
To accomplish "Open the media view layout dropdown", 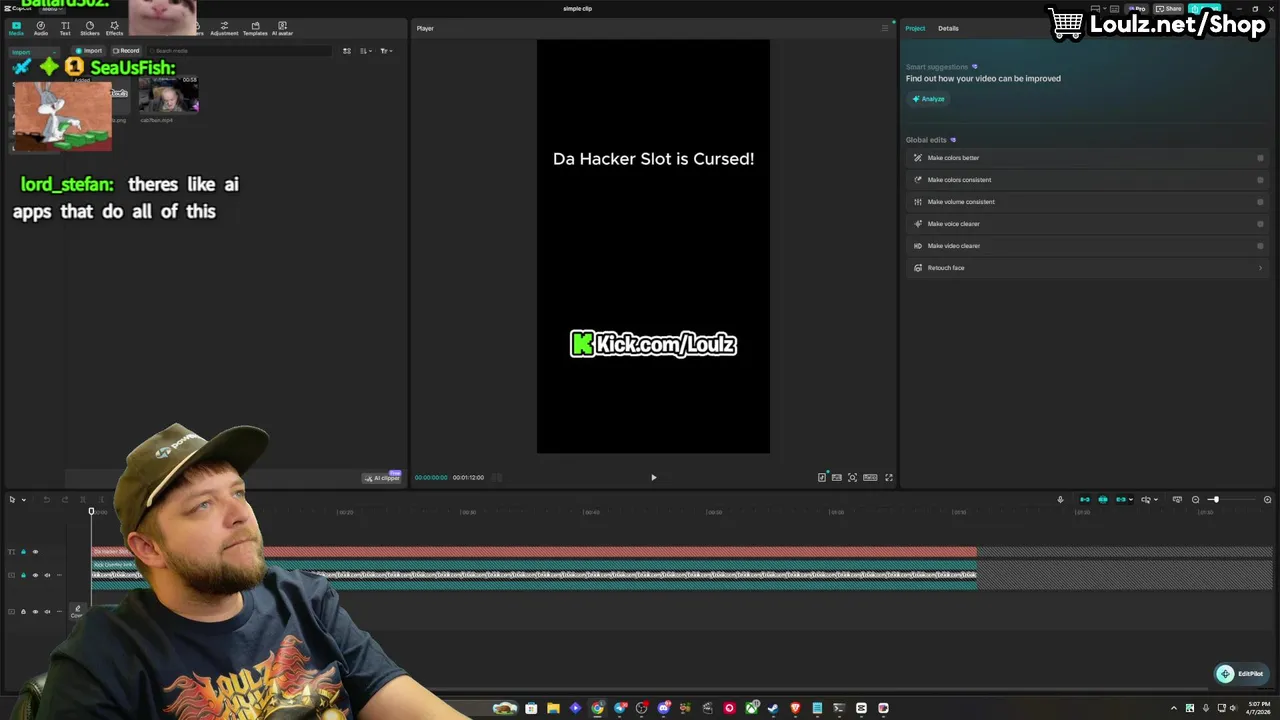I will (x=366, y=51).
